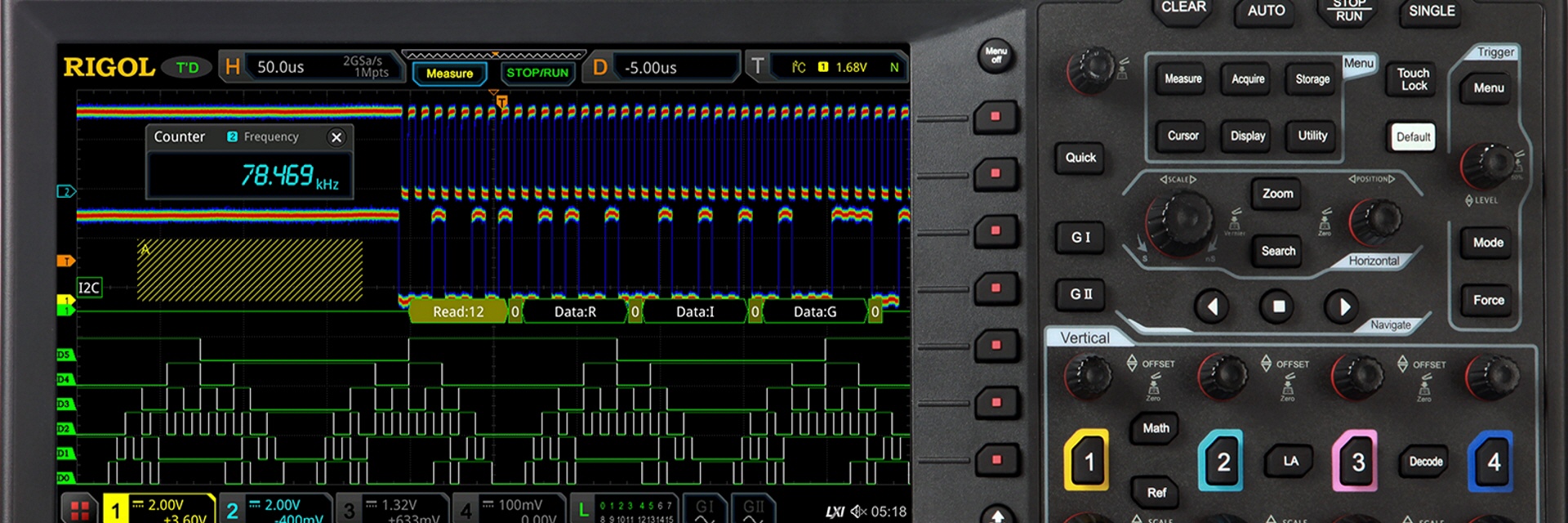Viewport: 1568px width, 523px height.
Task: Push the front-panel G I key
Action: [x=1080, y=237]
